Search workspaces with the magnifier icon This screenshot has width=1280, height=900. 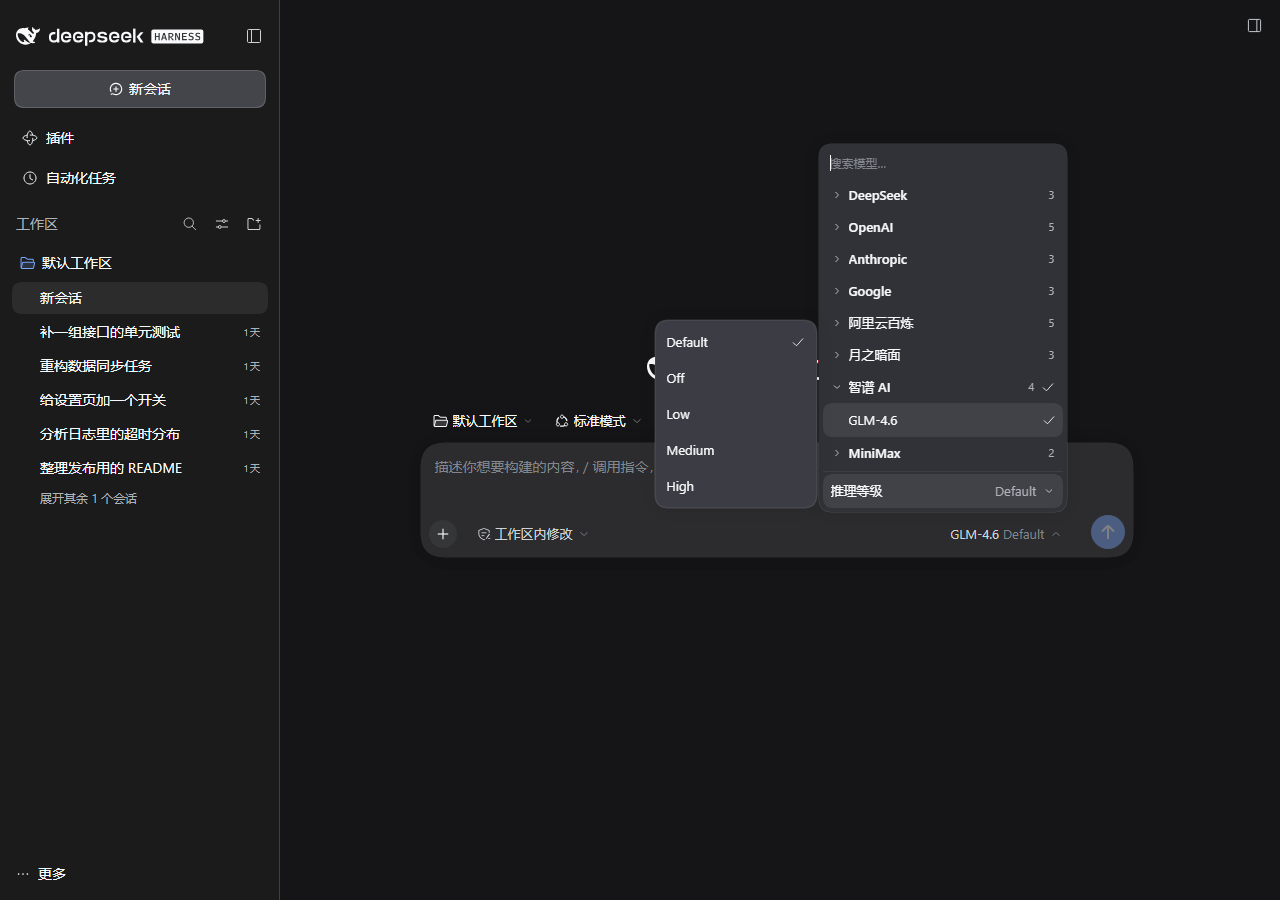point(190,224)
